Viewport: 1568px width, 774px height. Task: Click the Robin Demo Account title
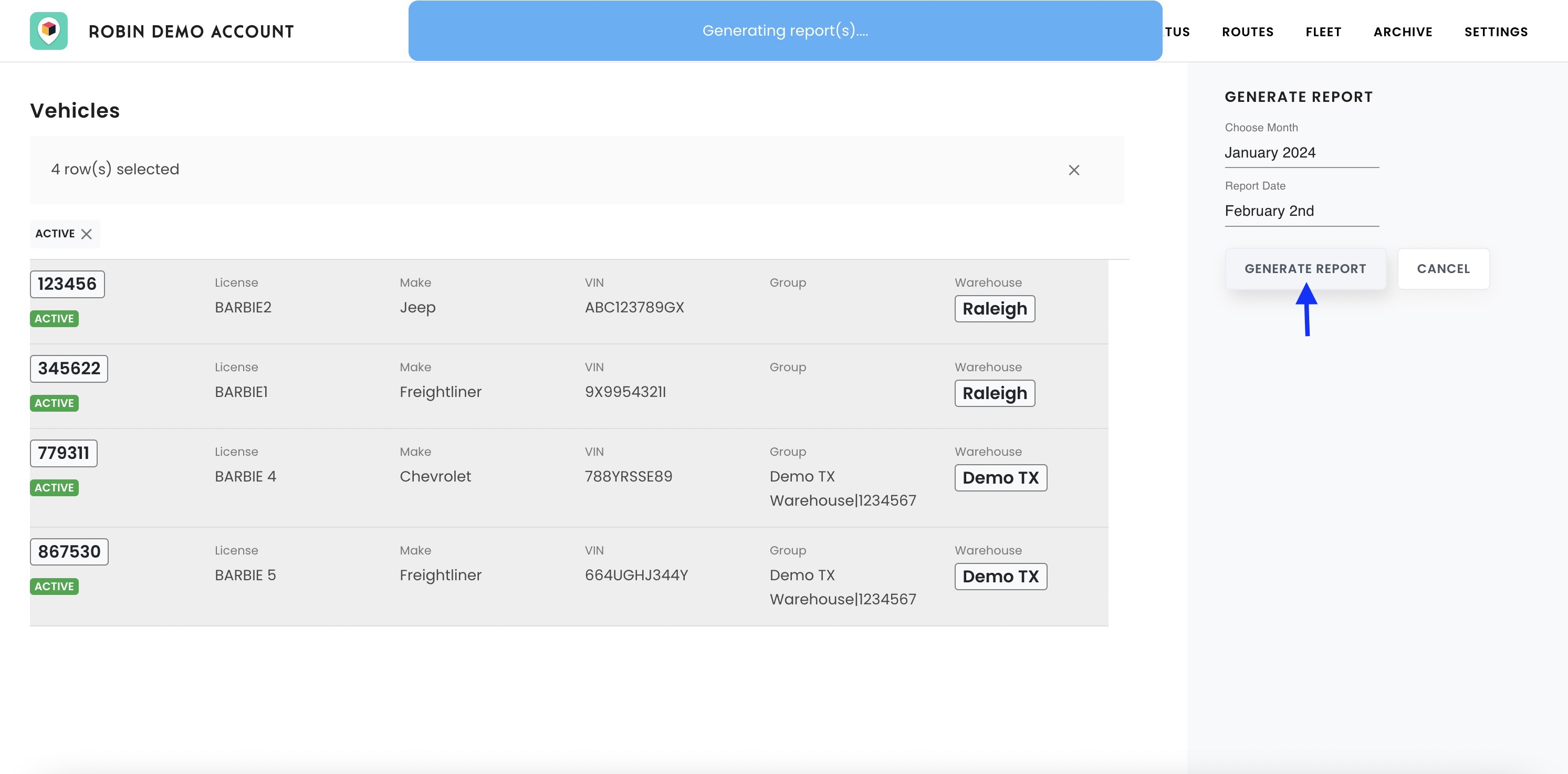click(191, 32)
